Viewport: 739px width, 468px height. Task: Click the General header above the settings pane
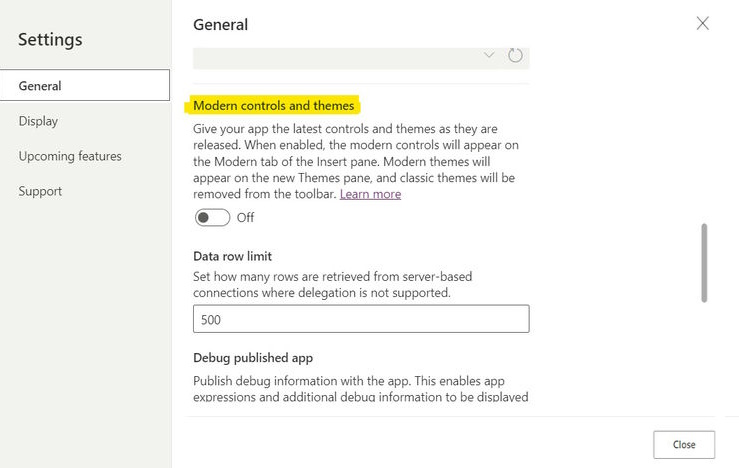220,24
